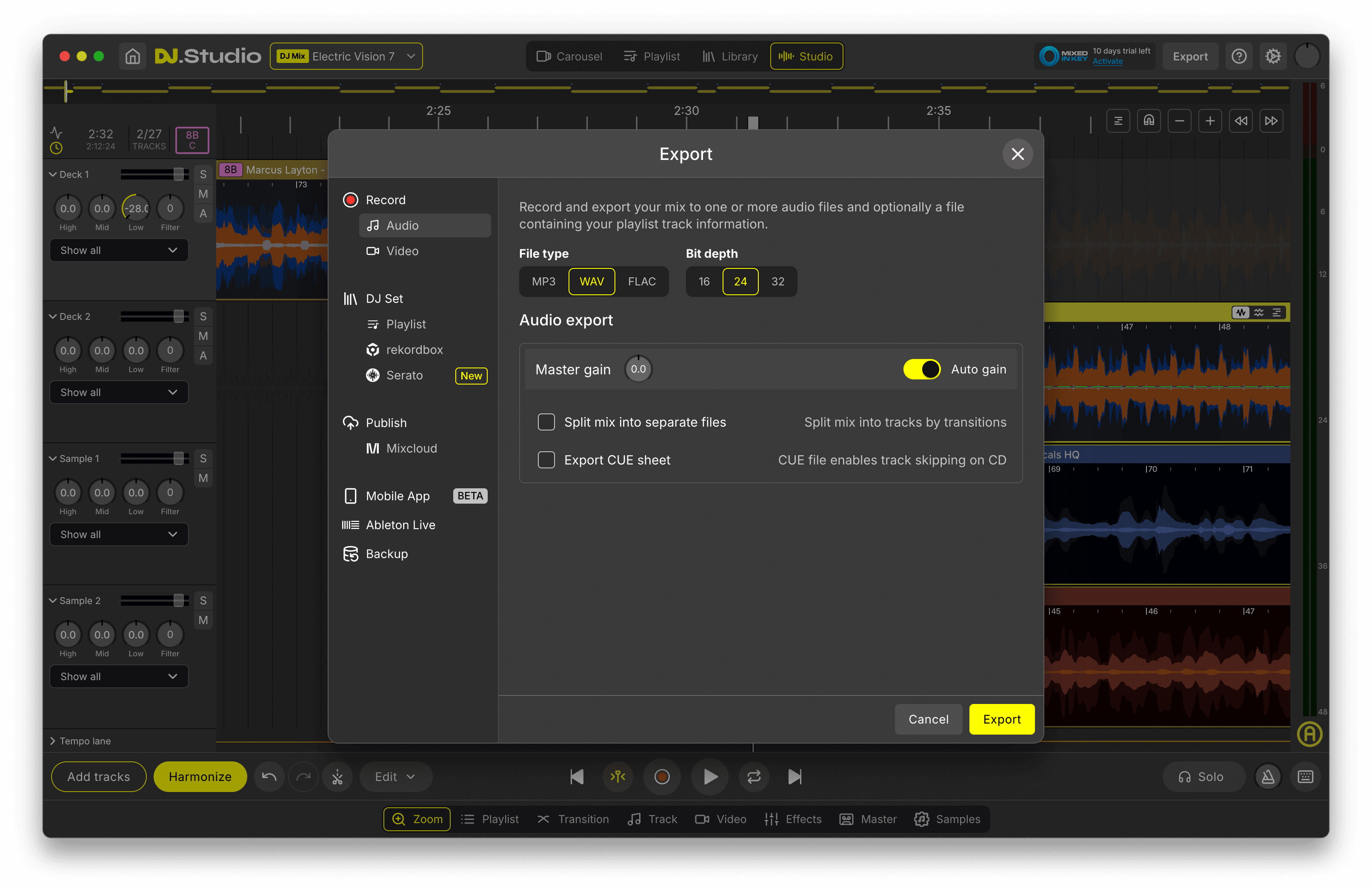Viewport: 1372px width, 889px height.
Task: Set bit depth to 16
Action: point(704,281)
